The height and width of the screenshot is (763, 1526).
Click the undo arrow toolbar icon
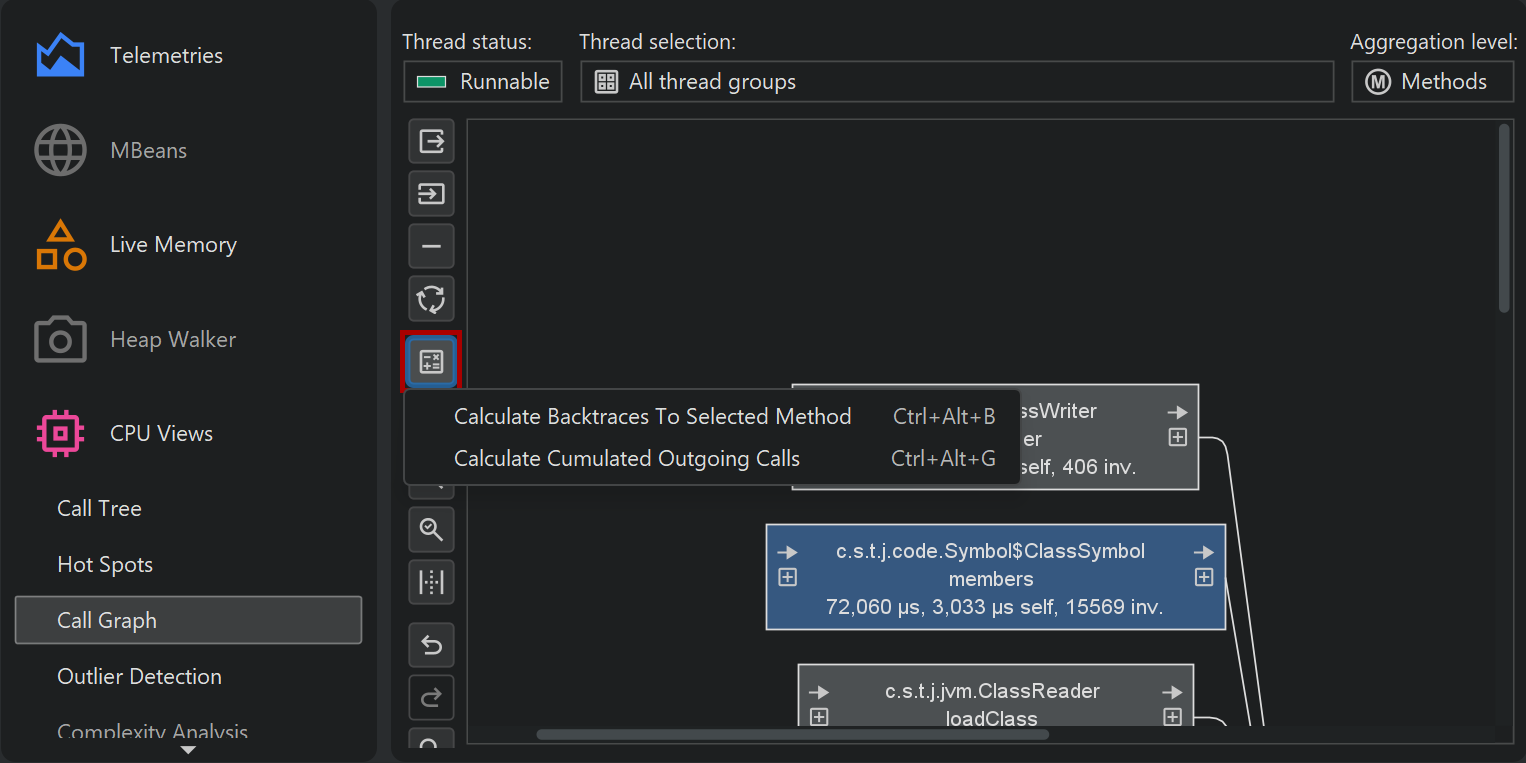(x=431, y=646)
